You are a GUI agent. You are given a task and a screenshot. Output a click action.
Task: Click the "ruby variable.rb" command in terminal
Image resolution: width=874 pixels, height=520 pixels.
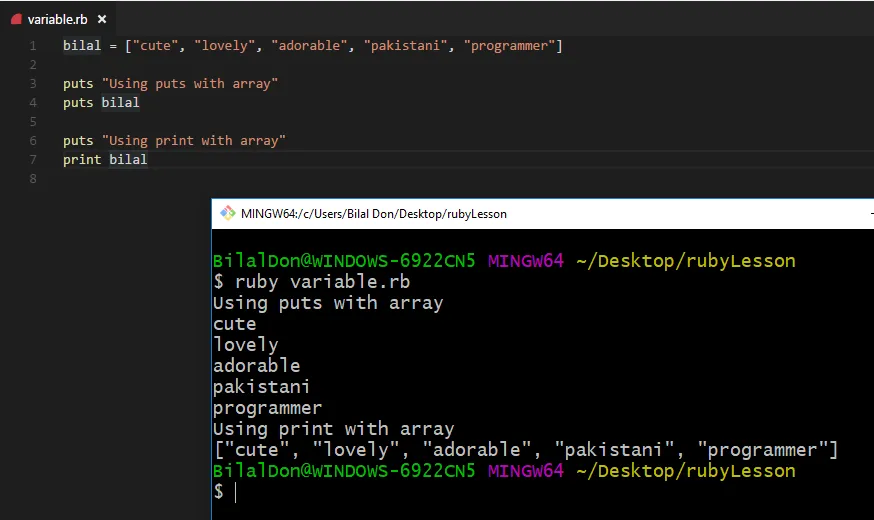point(322,282)
